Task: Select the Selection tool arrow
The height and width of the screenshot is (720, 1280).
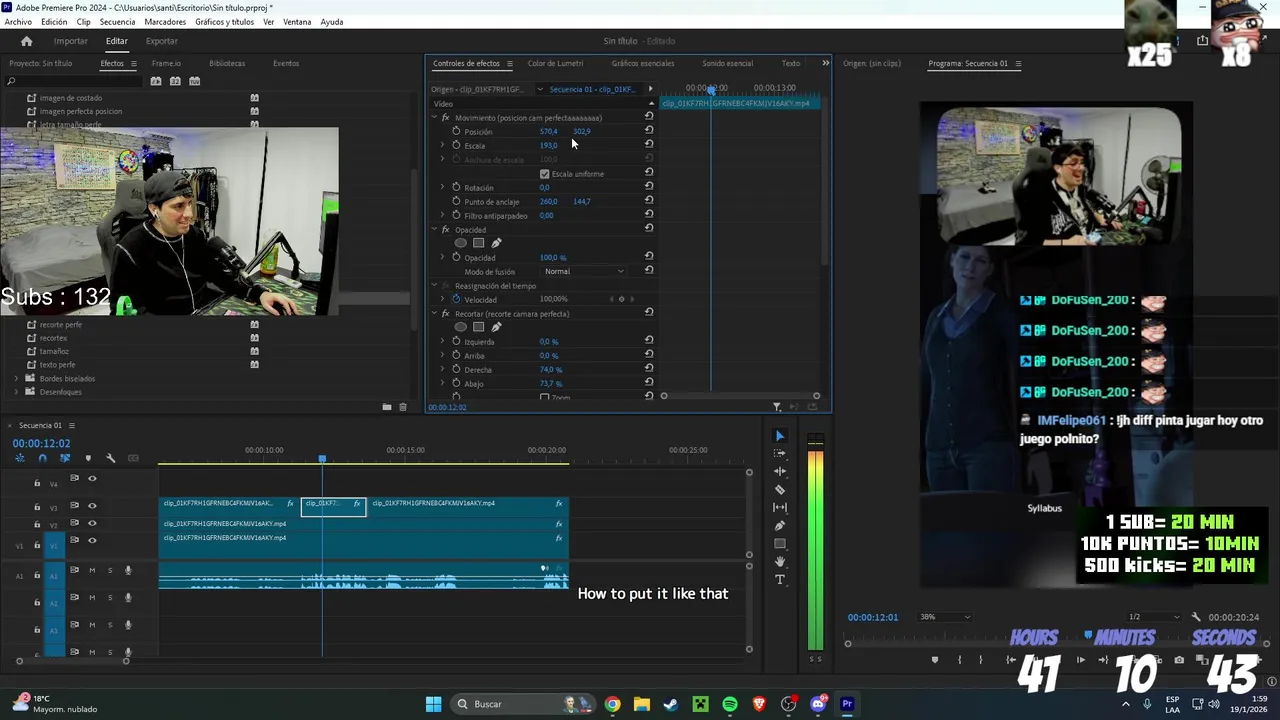Action: pyautogui.click(x=780, y=436)
